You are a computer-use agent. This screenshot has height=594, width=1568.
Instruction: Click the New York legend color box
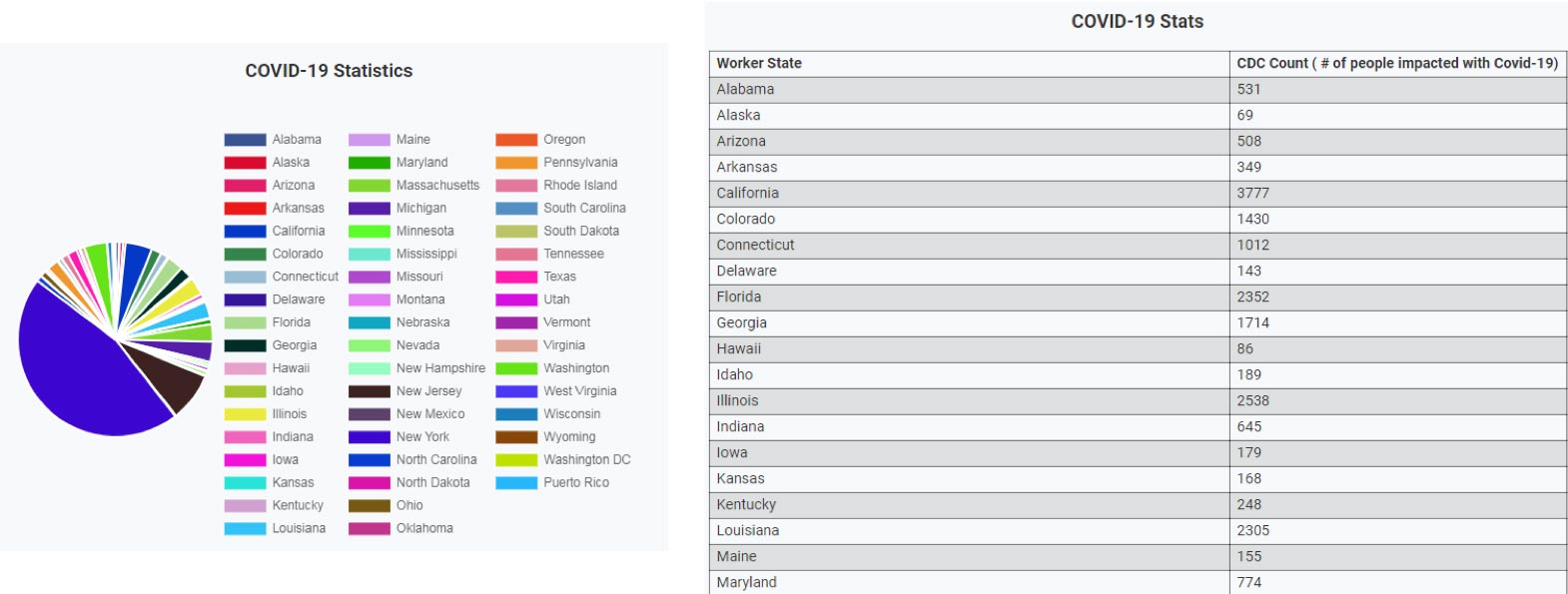coord(369,437)
